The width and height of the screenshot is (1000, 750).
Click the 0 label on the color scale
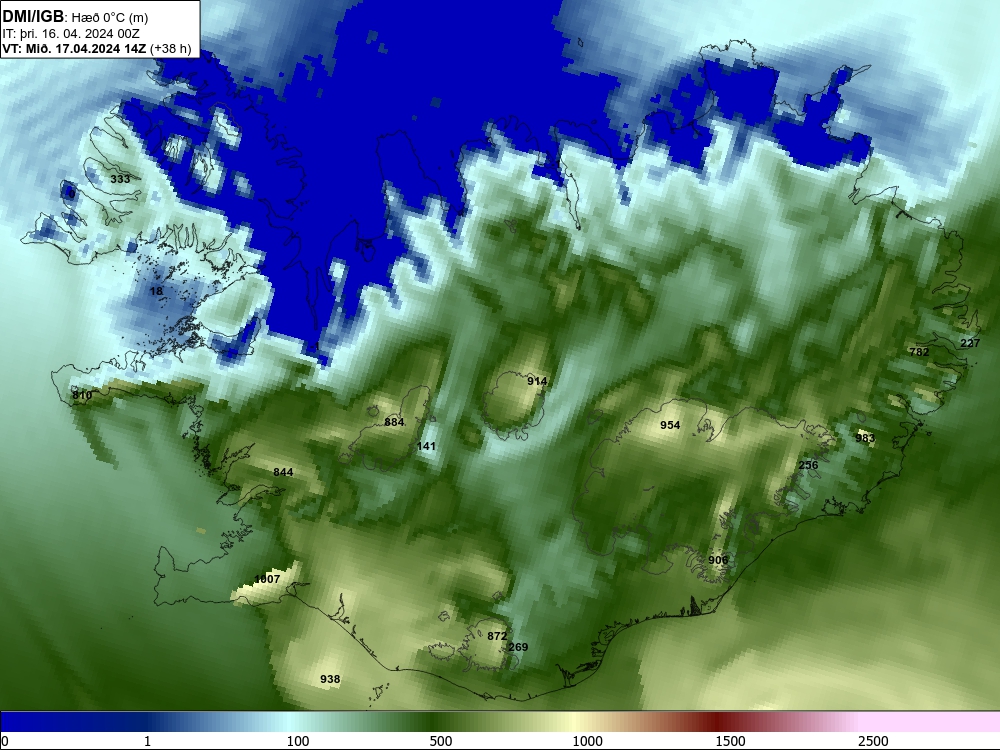(5, 741)
